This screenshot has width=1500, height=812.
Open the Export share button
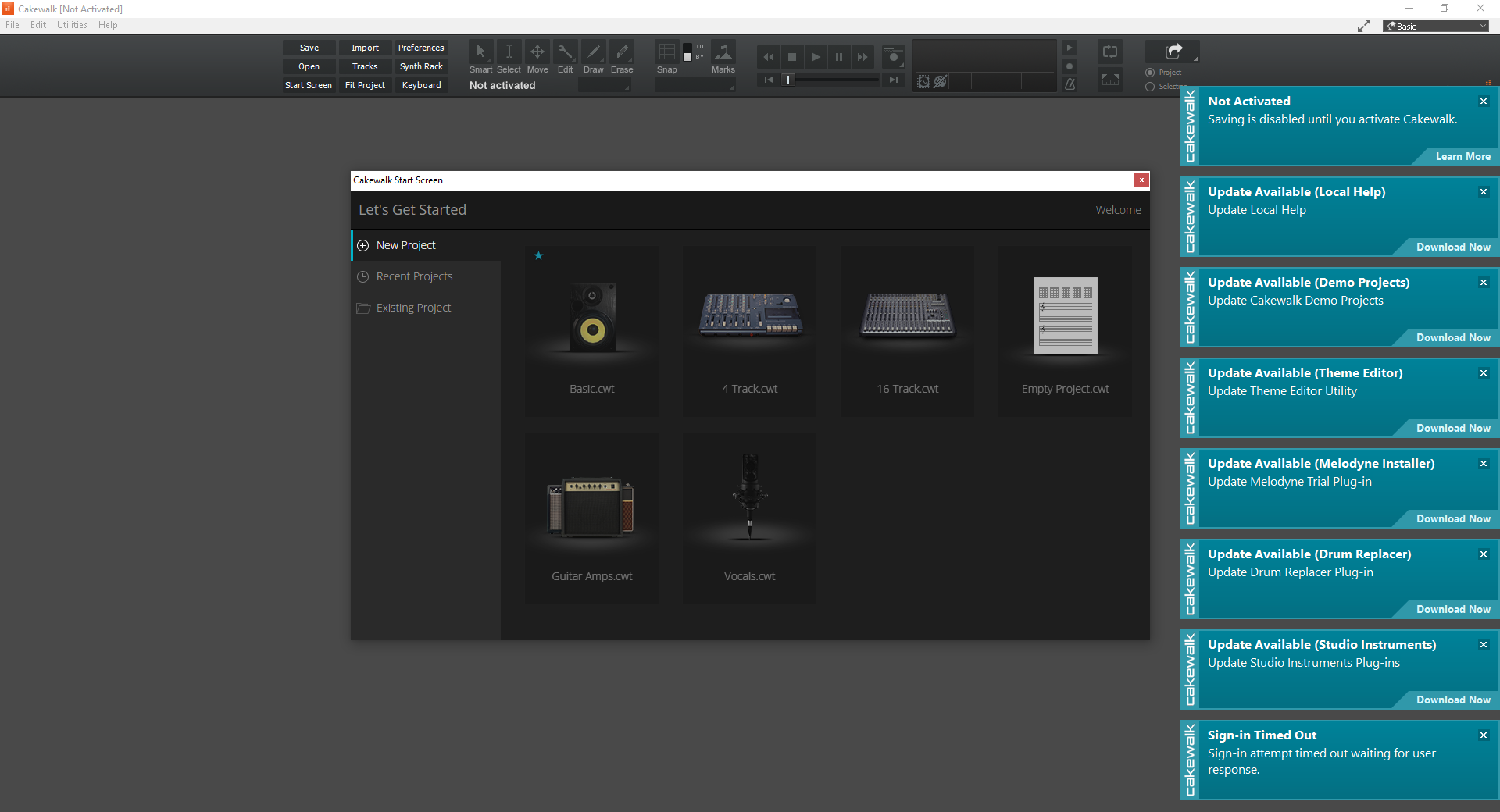[1173, 52]
